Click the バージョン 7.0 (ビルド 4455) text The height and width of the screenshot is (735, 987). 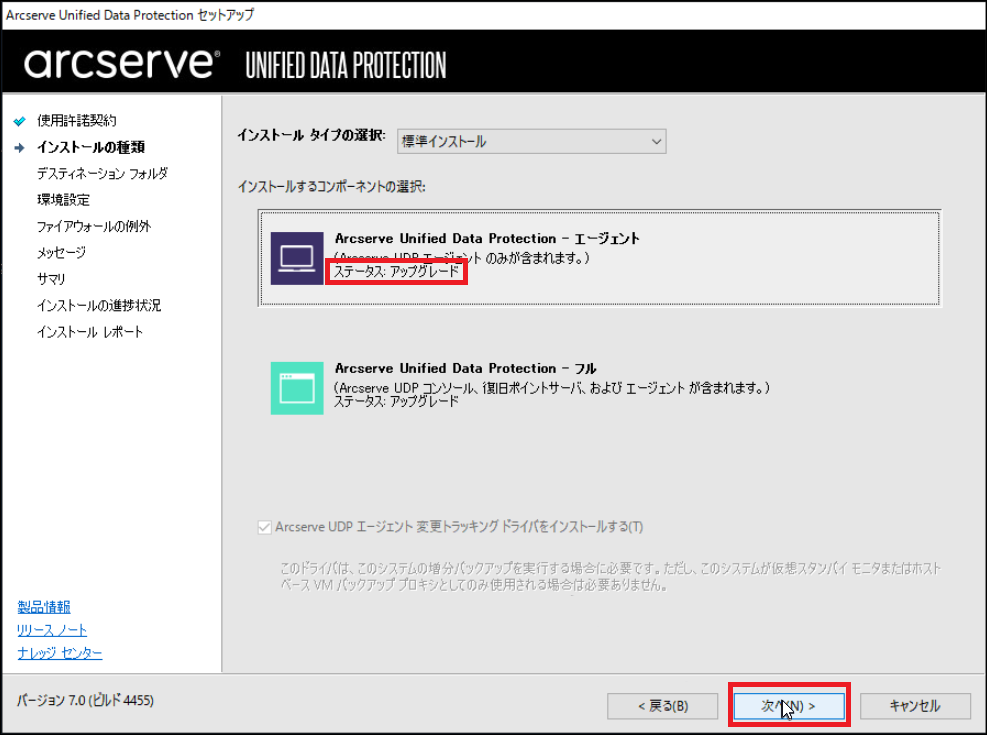(86, 700)
